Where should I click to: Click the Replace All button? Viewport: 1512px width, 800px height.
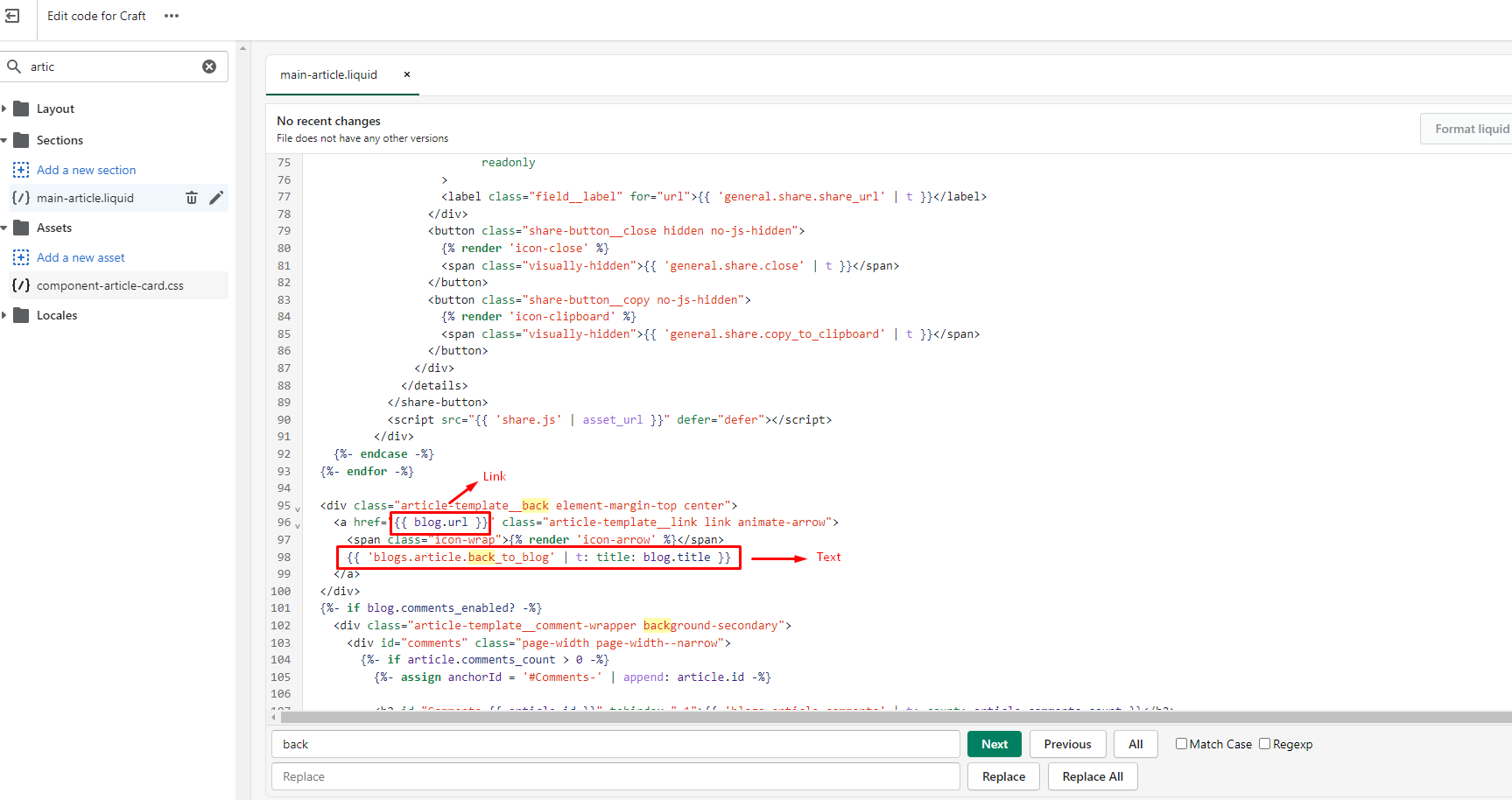coord(1093,776)
